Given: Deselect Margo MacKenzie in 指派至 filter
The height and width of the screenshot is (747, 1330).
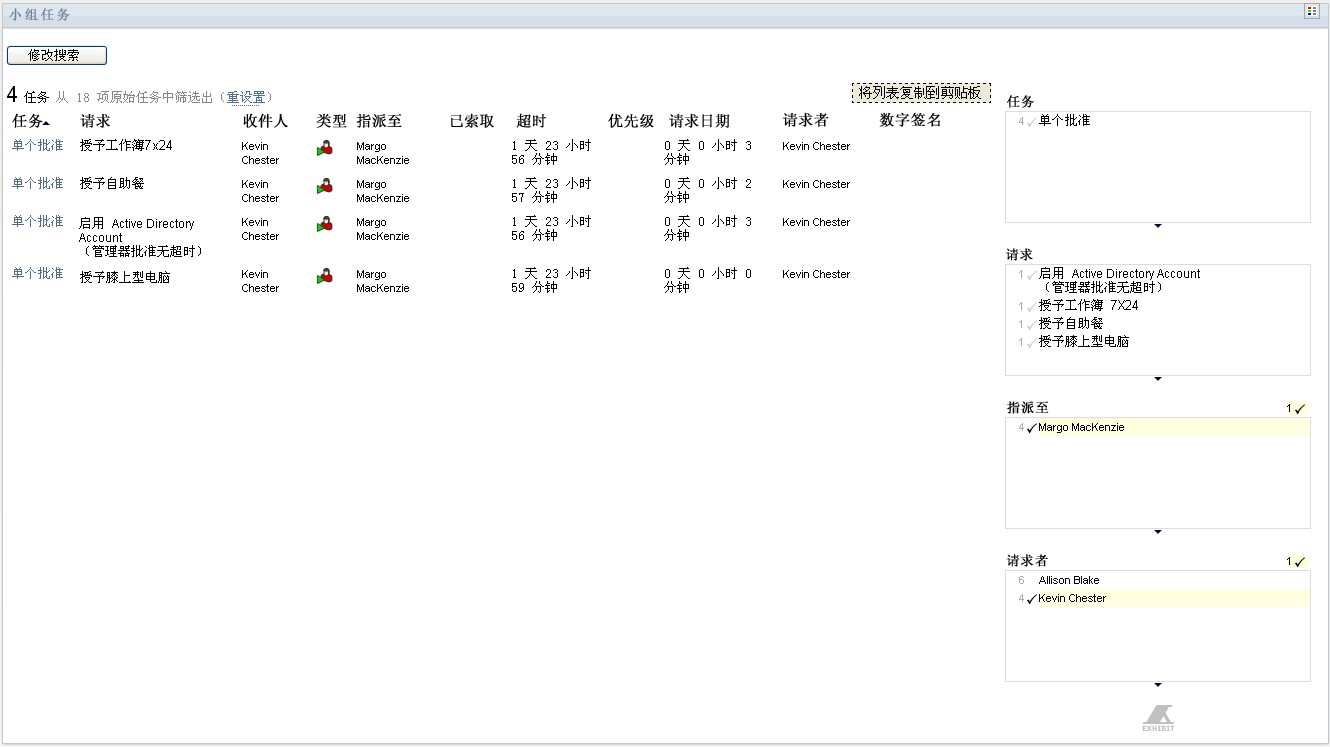Looking at the screenshot, I should [1080, 427].
